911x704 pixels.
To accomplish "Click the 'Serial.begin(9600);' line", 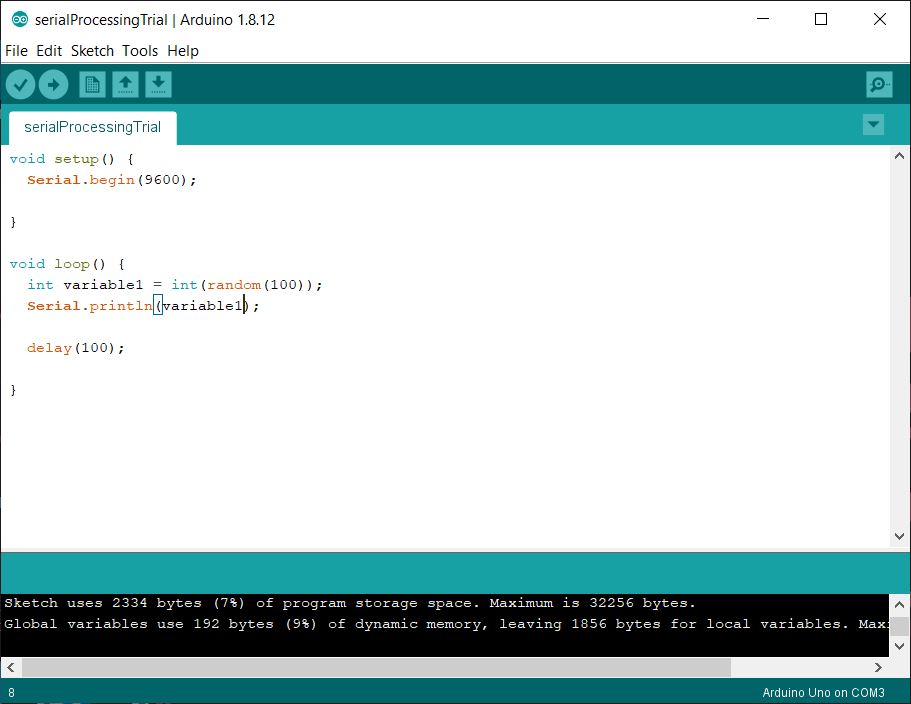I will coord(112,180).
